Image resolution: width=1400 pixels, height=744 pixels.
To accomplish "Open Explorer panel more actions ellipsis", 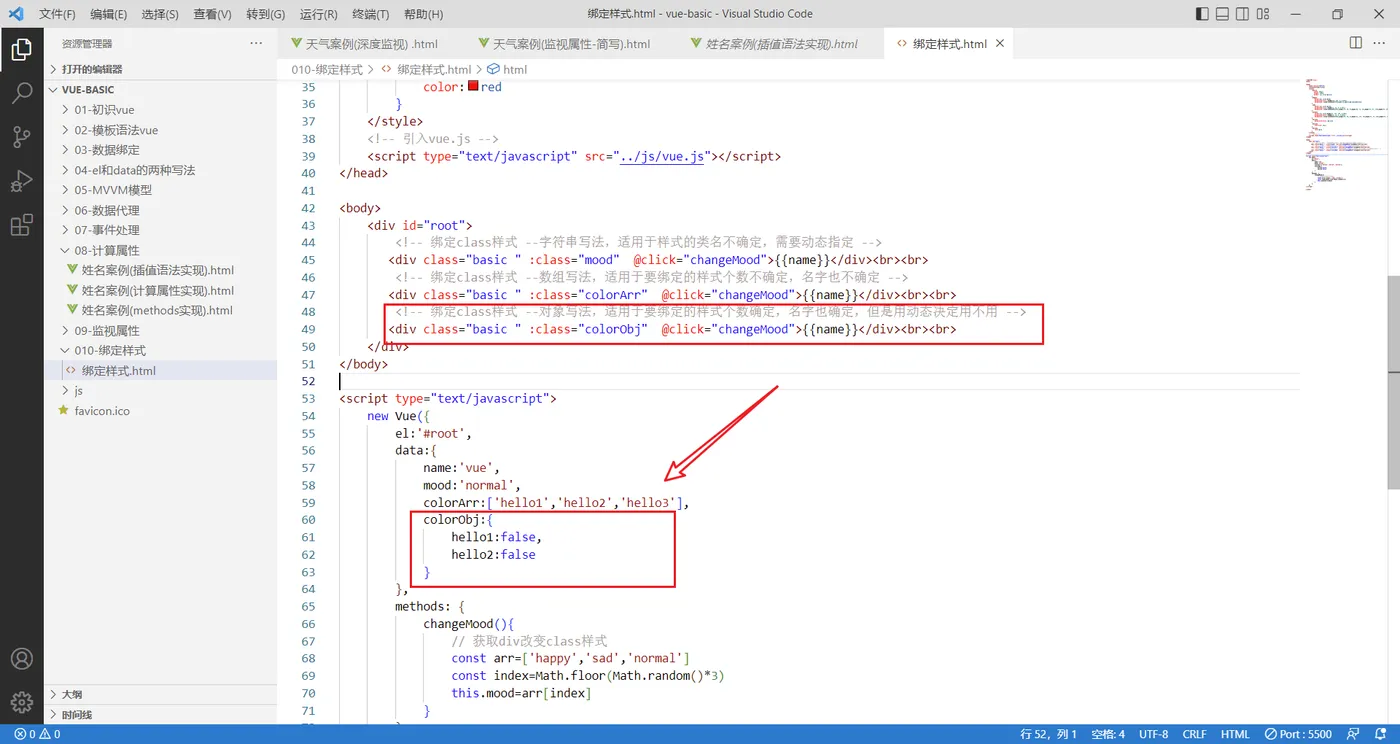I will (x=256, y=43).
